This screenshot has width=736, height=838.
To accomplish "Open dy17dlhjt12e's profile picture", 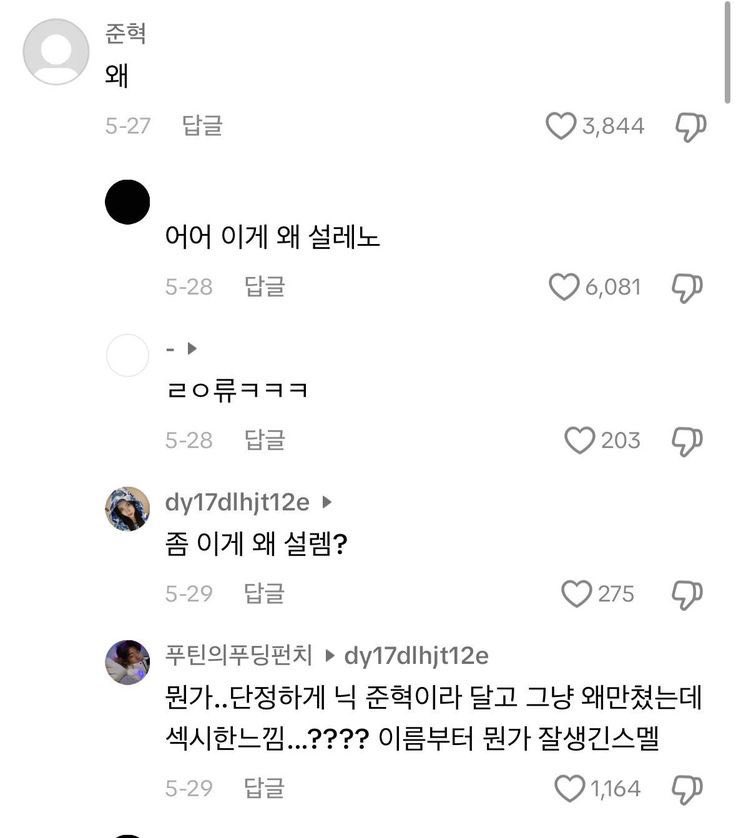I will coord(127,509).
